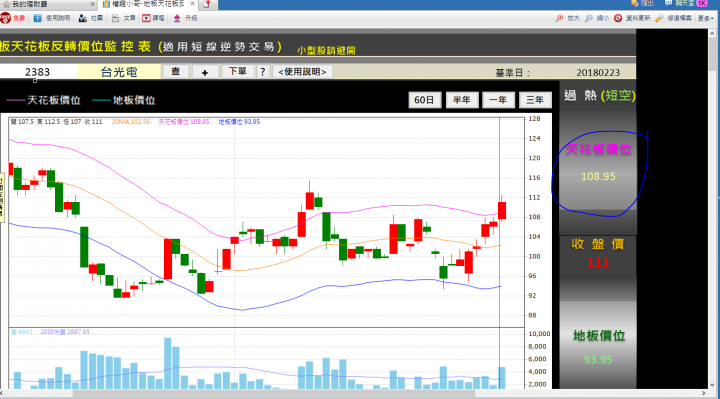Select the 一年 one-year range
720x399 pixels.
click(498, 100)
